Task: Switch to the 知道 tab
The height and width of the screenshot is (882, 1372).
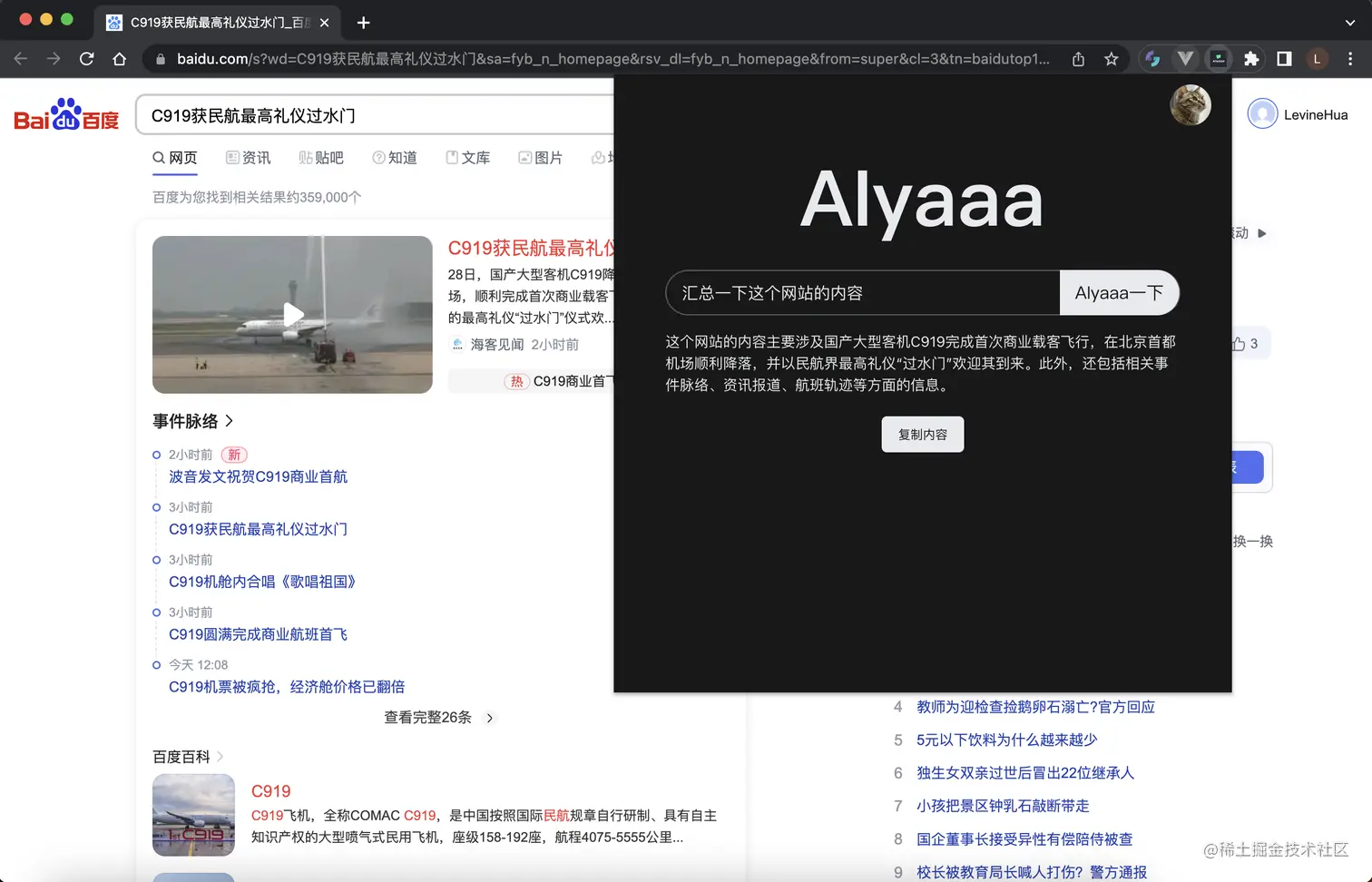Action: (395, 158)
